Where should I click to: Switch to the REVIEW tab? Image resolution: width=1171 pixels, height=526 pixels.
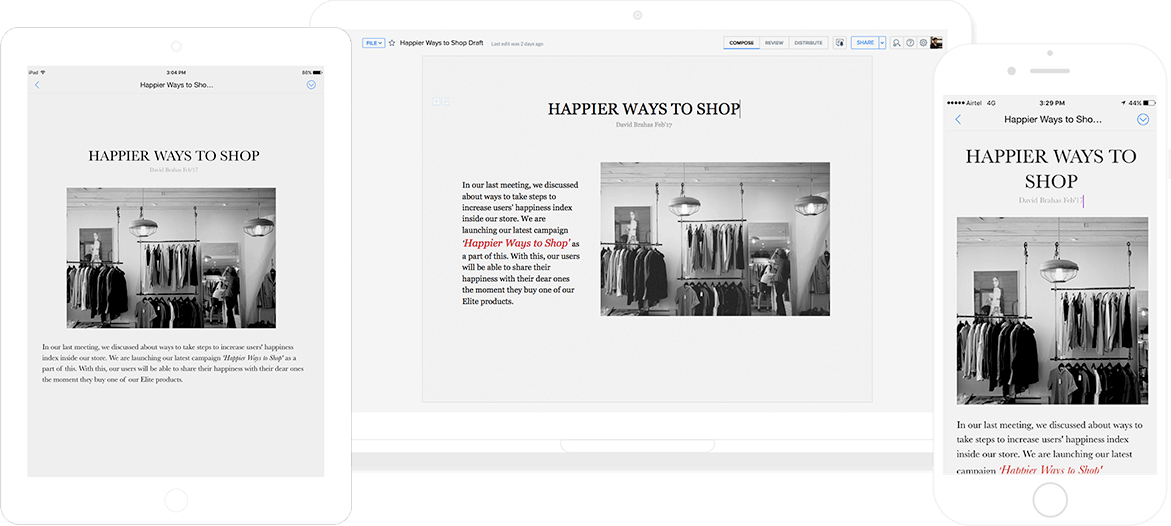774,43
